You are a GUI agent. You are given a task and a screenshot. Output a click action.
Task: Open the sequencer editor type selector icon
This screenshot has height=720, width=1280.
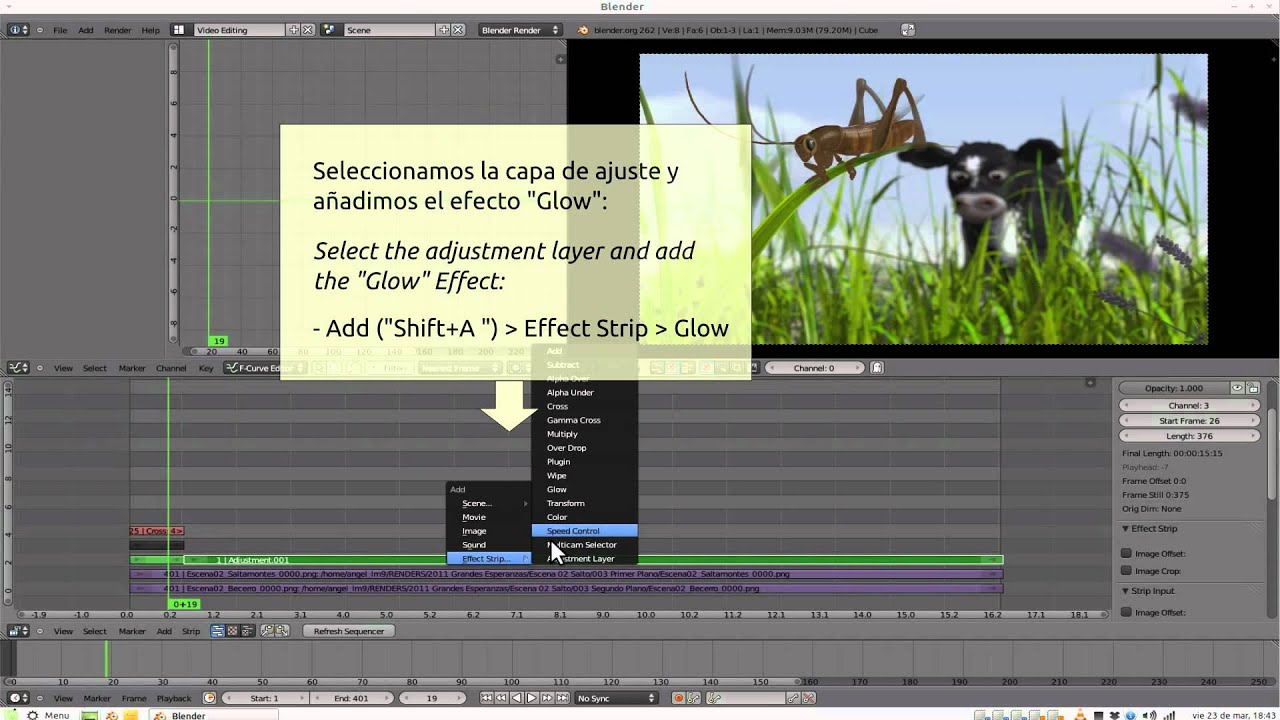tap(18, 631)
